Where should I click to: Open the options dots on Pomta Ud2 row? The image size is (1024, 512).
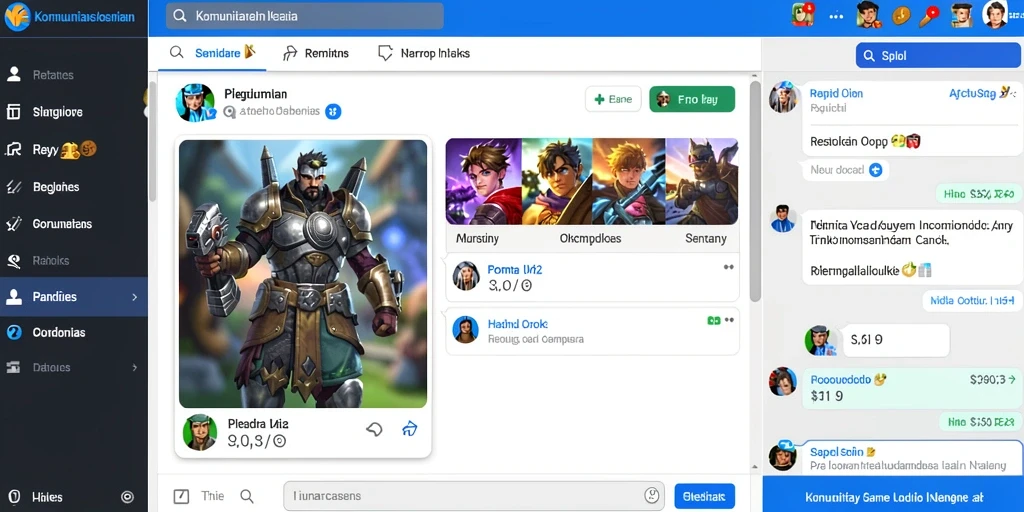tap(729, 267)
